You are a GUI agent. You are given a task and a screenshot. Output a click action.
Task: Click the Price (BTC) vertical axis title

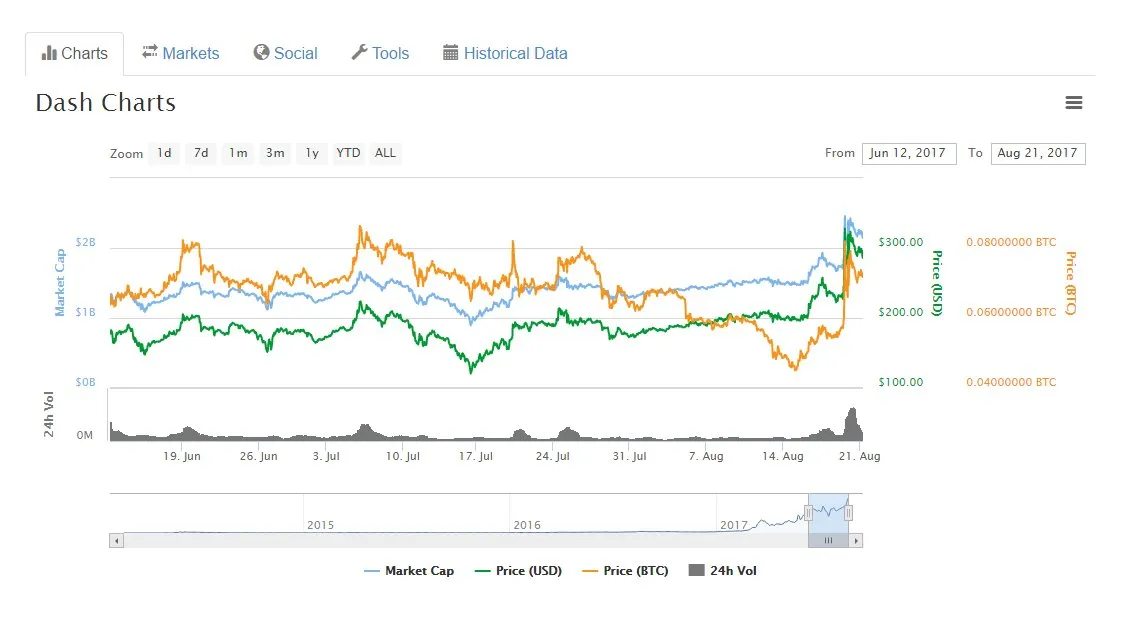(x=1070, y=283)
